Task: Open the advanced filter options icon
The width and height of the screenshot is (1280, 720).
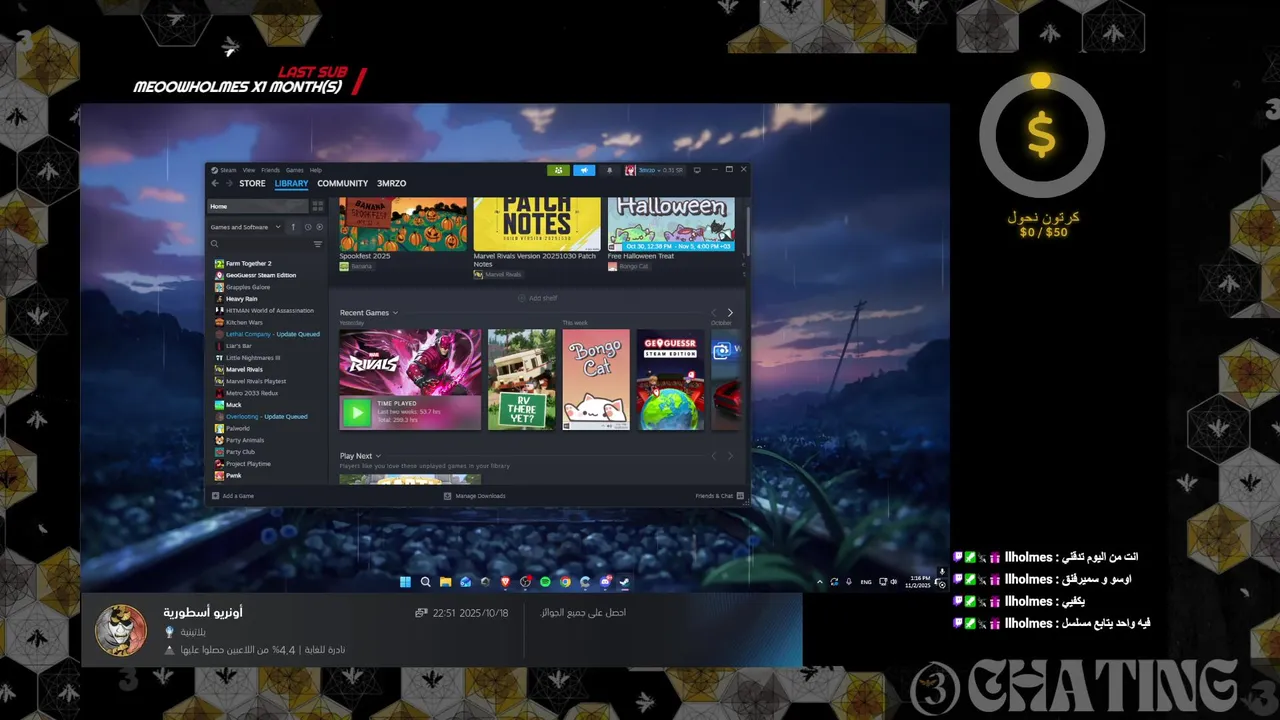Action: tap(318, 244)
